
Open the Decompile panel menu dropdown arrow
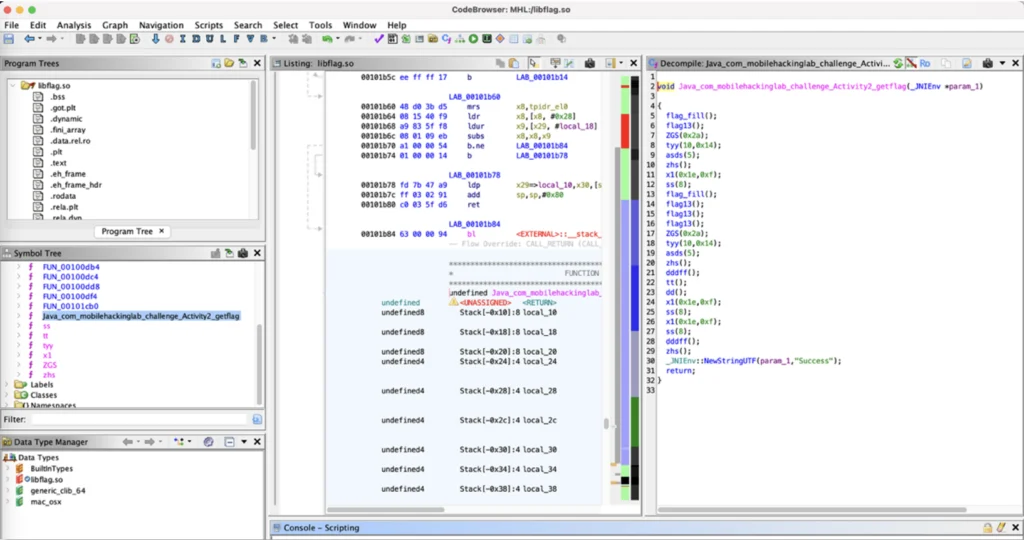1002,63
